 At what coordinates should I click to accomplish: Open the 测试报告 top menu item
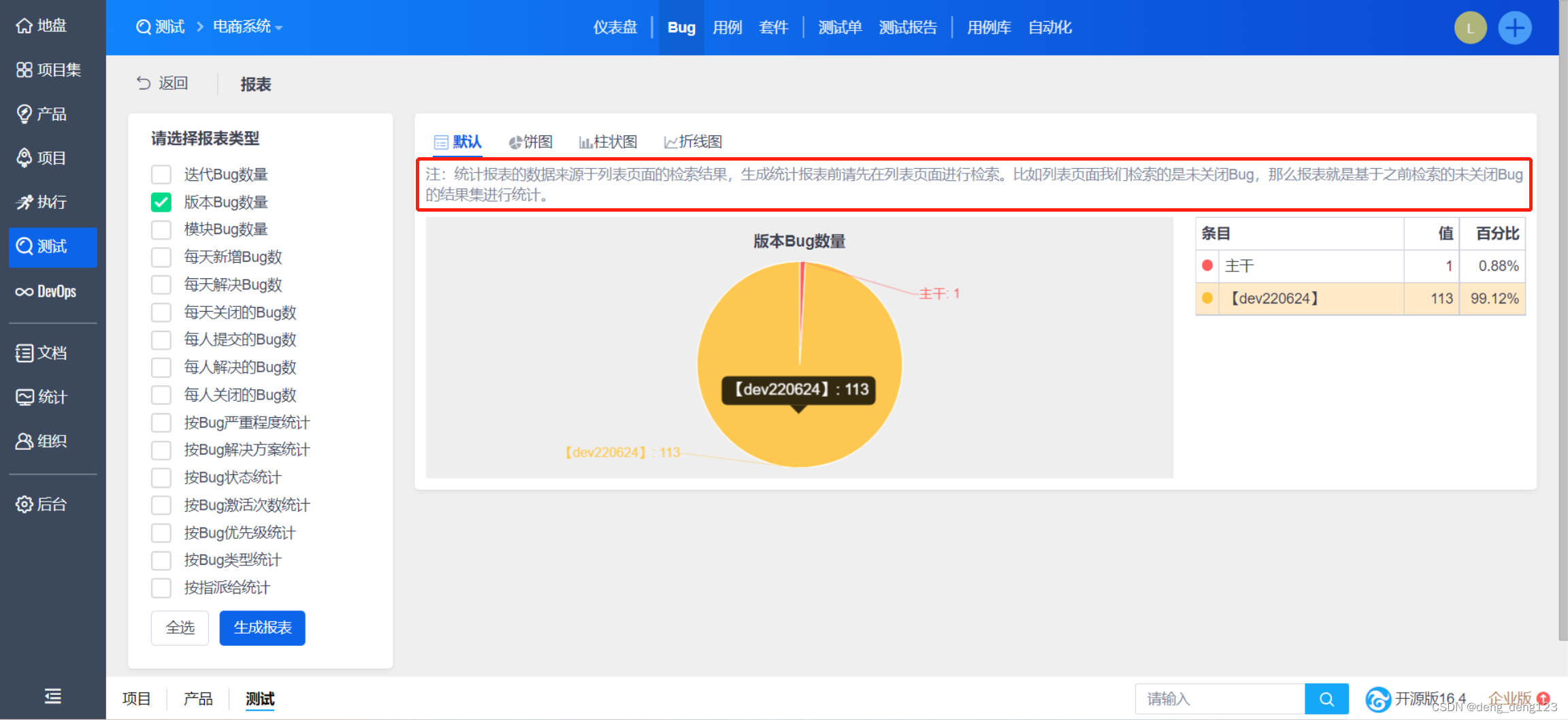click(x=908, y=27)
